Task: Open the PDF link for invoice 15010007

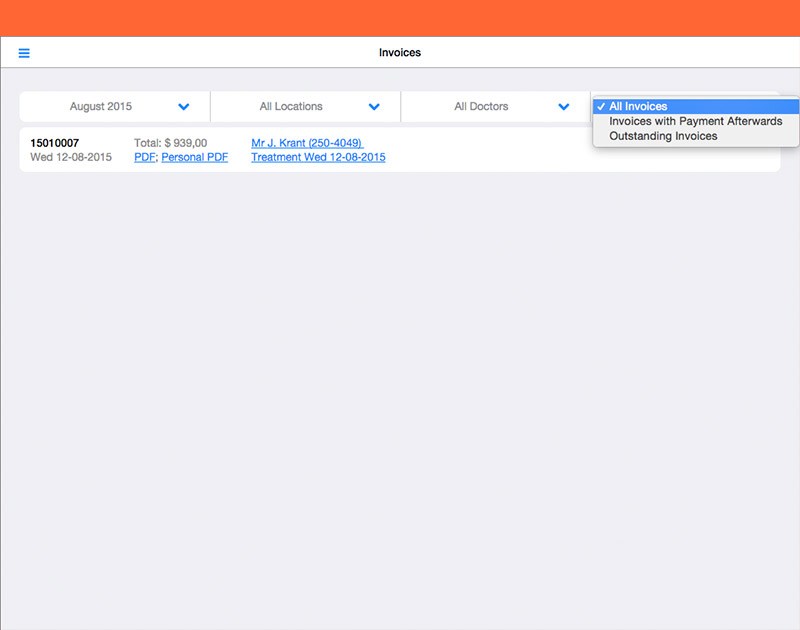Action: pos(144,157)
